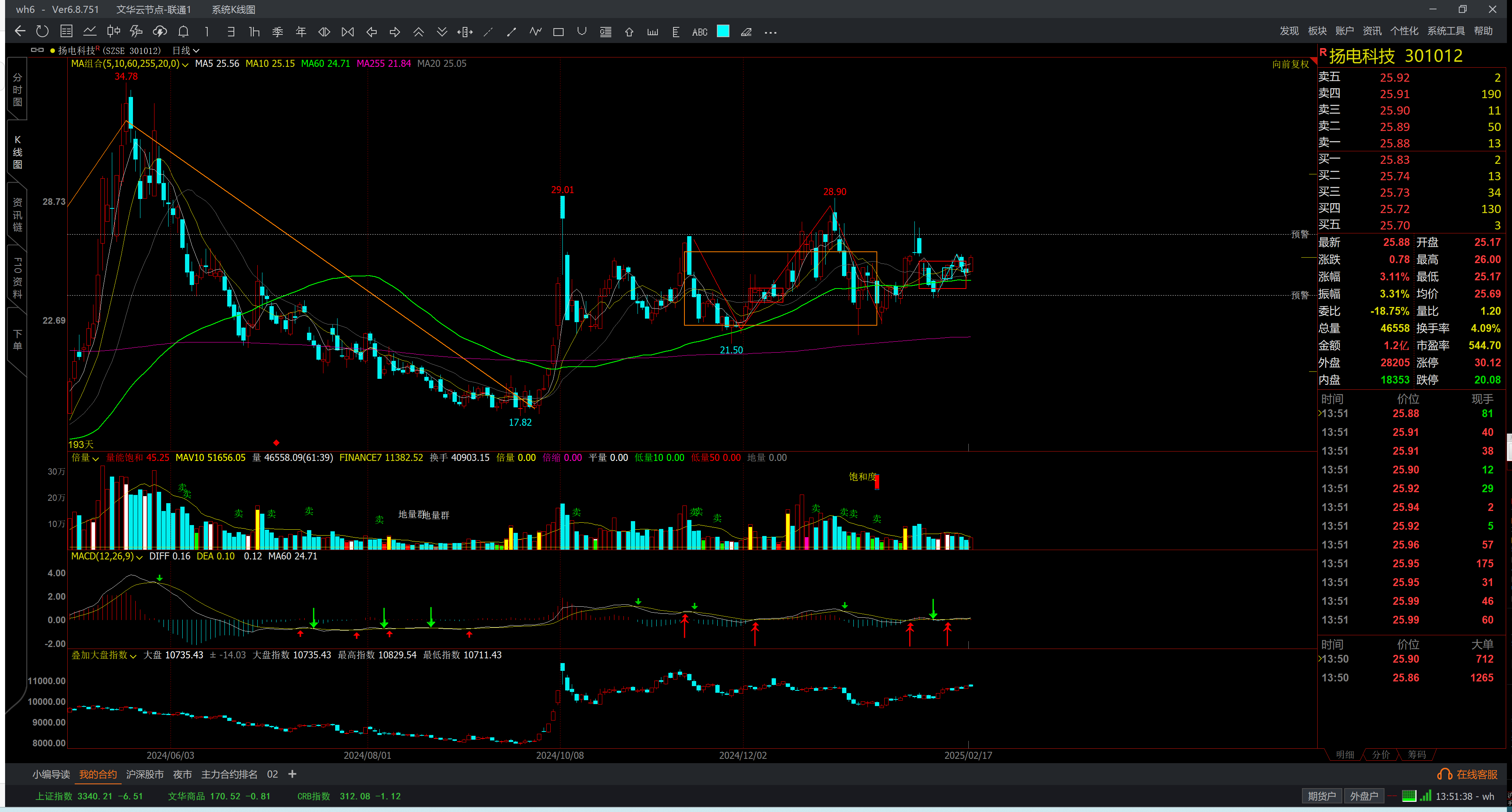Image resolution: width=1512 pixels, height=812 pixels.
Task: Shift chart left with hollow arrow
Action: (x=372, y=32)
